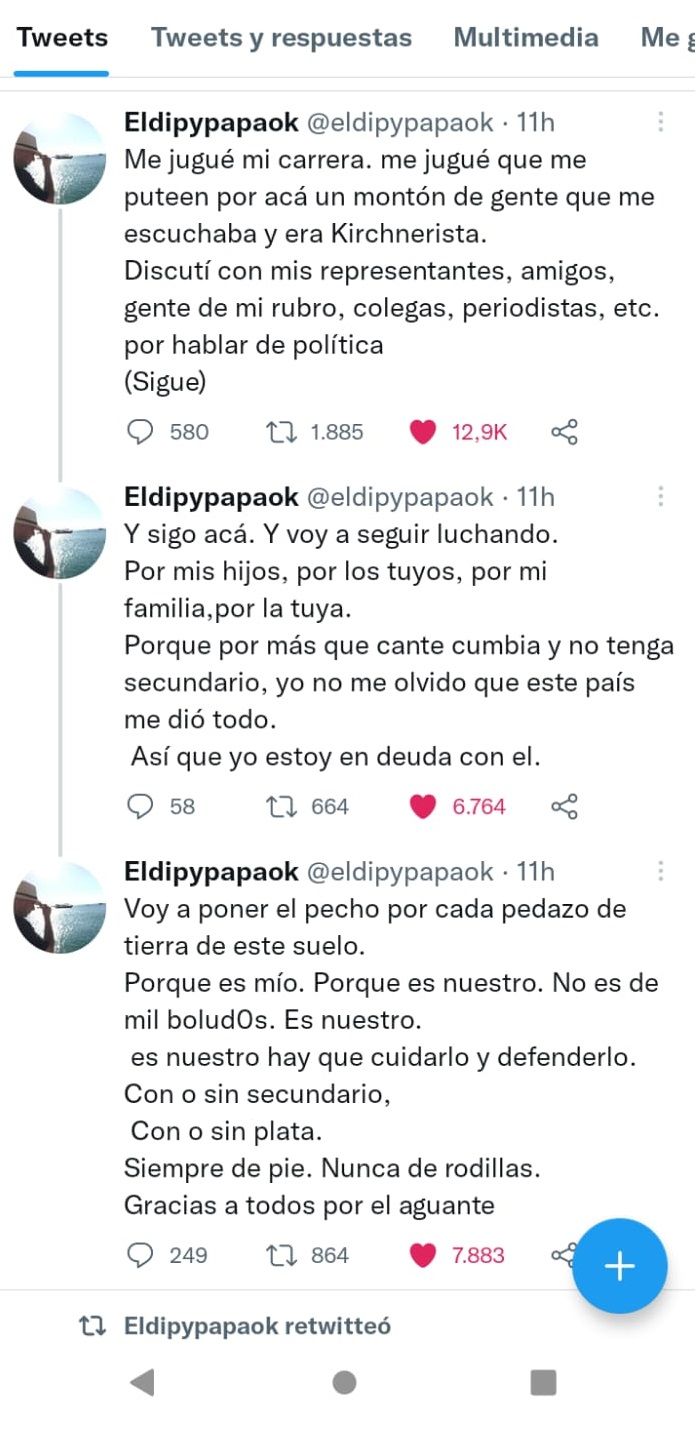The height and width of the screenshot is (1442, 696).
Task: Reply to the 'Voy a poner el pecho' tweet
Action: (142, 1255)
